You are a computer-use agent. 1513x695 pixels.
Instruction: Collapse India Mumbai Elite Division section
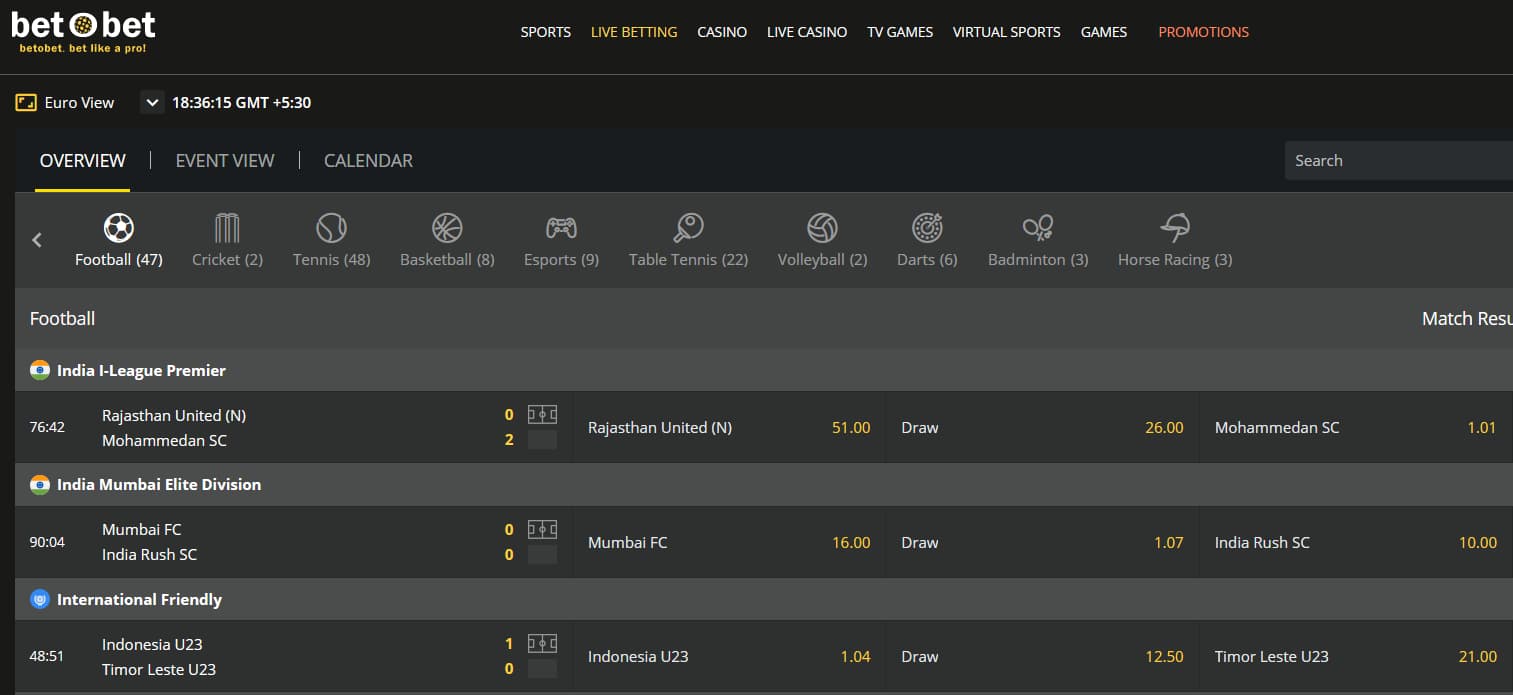pos(764,484)
